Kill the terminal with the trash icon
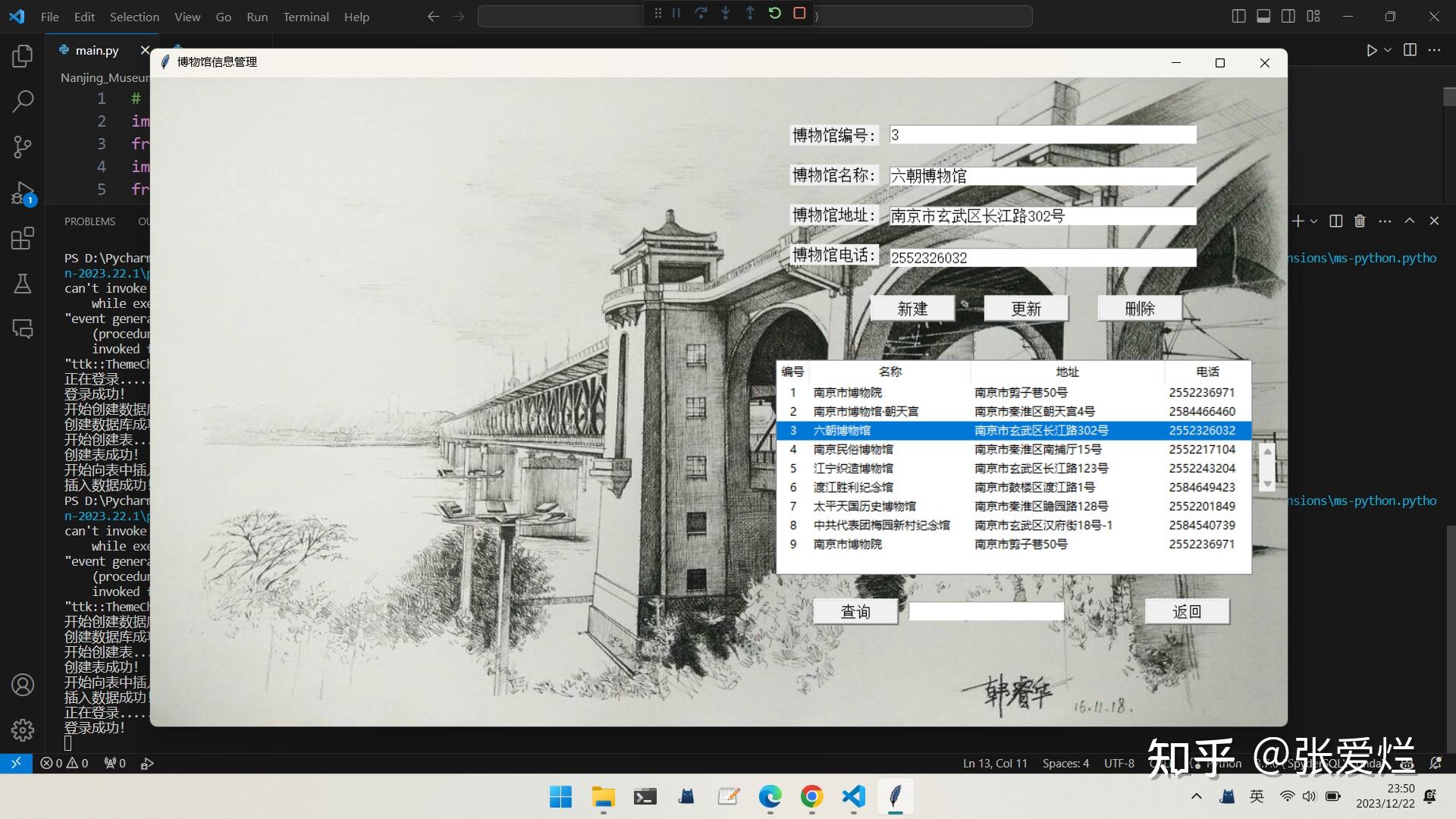The width and height of the screenshot is (1456, 819). pos(1360,221)
